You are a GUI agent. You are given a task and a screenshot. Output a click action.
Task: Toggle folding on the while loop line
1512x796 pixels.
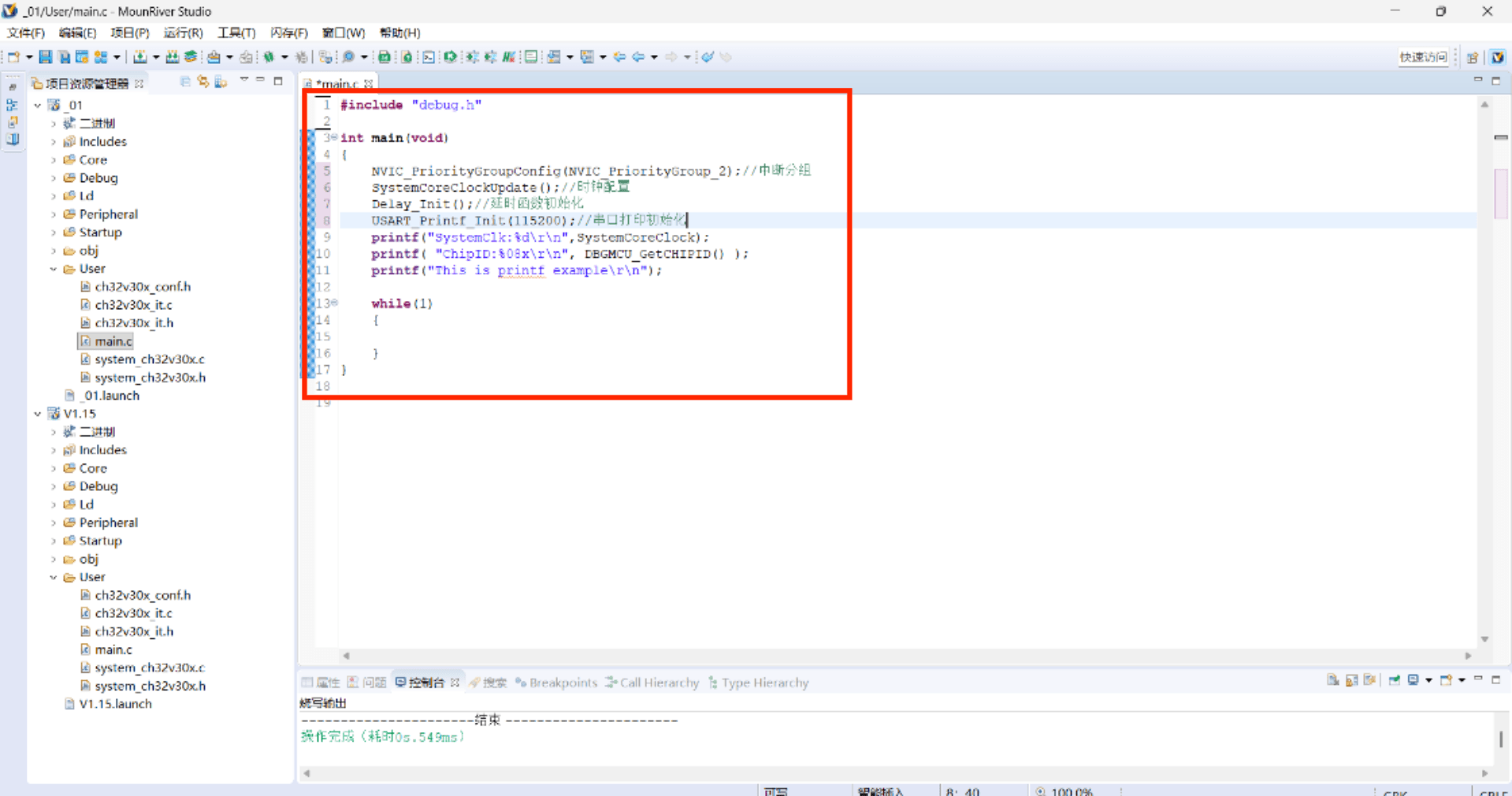[334, 303]
